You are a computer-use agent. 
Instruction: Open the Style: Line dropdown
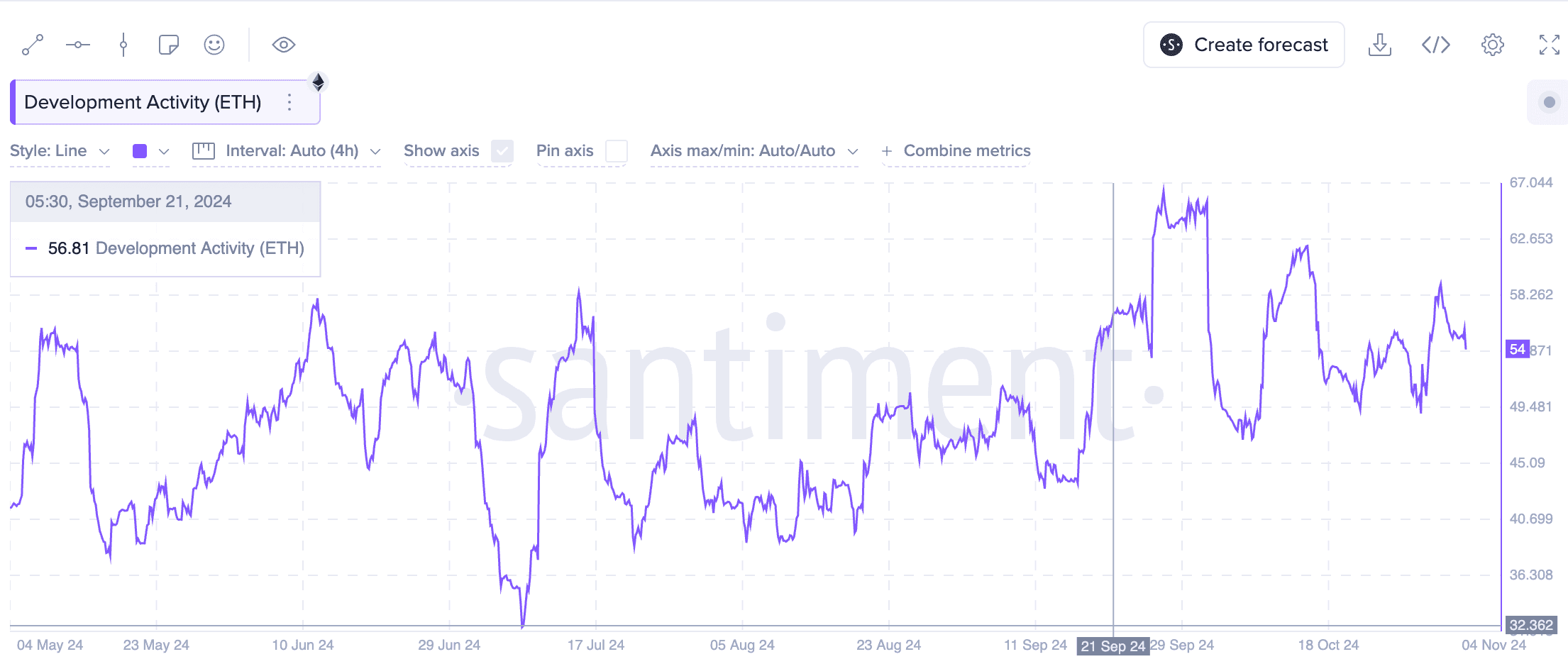[60, 151]
